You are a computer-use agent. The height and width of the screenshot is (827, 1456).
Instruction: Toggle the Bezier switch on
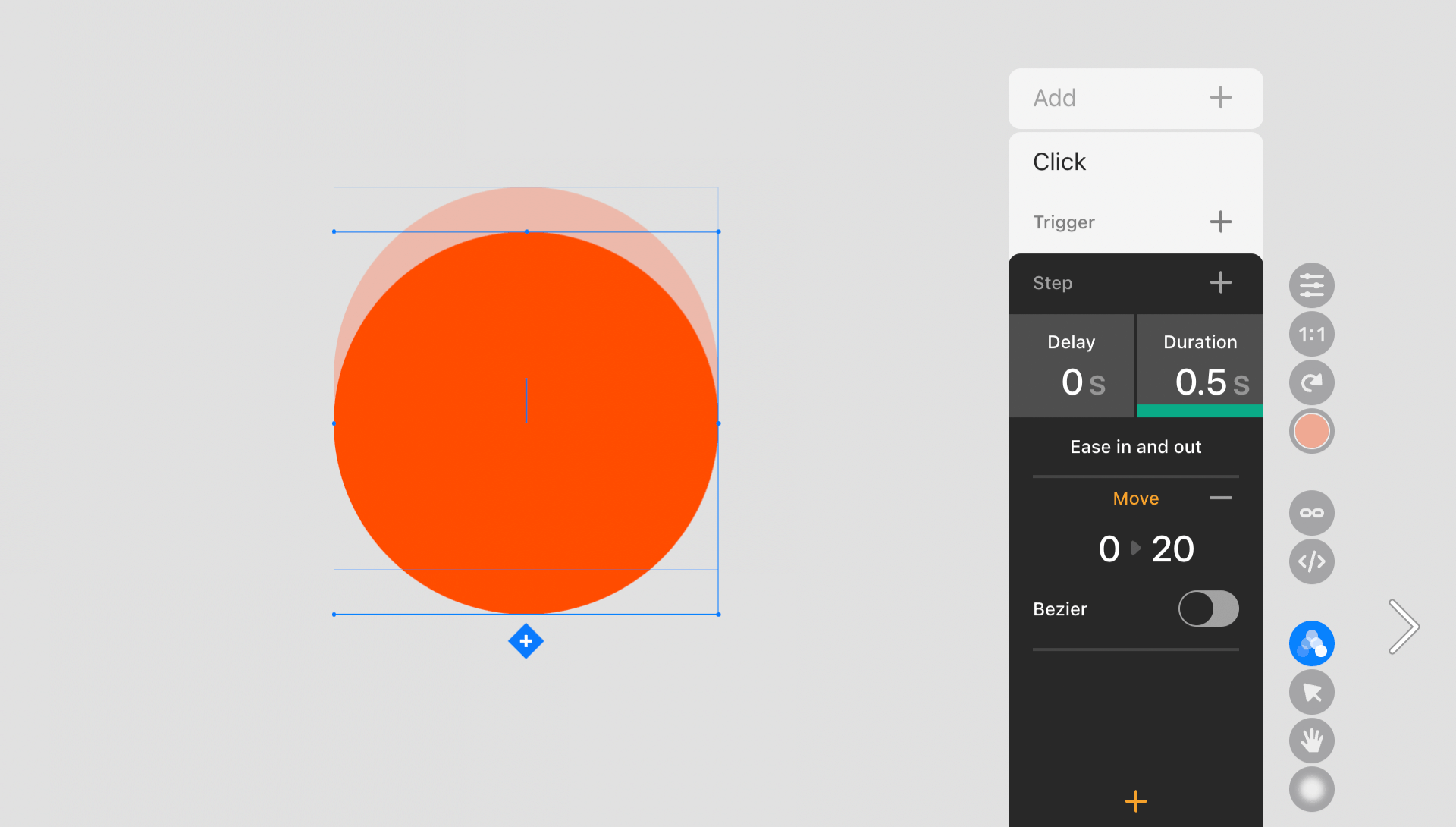[x=1209, y=608]
